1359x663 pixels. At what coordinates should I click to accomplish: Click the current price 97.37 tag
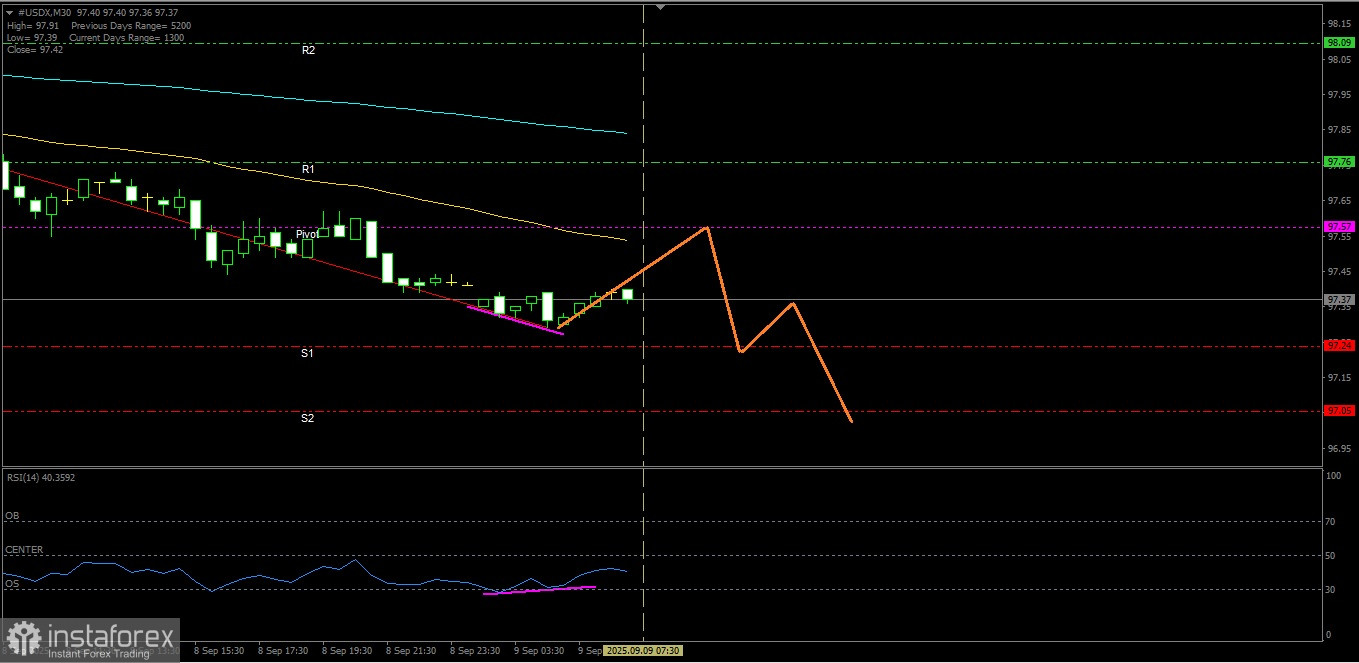pyautogui.click(x=1339, y=299)
